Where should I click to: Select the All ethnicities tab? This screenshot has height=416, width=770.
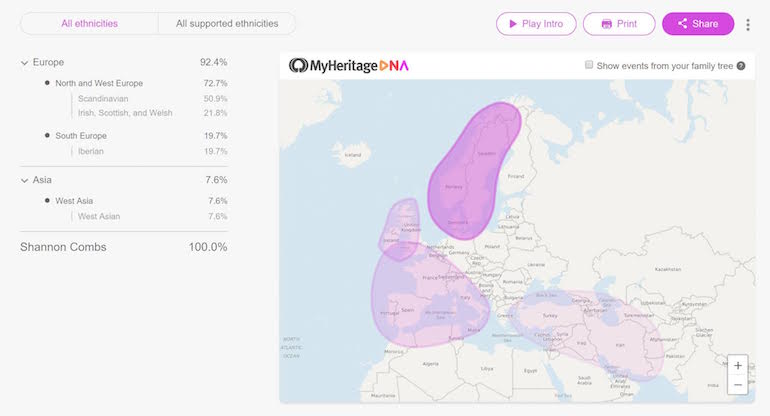(89, 23)
